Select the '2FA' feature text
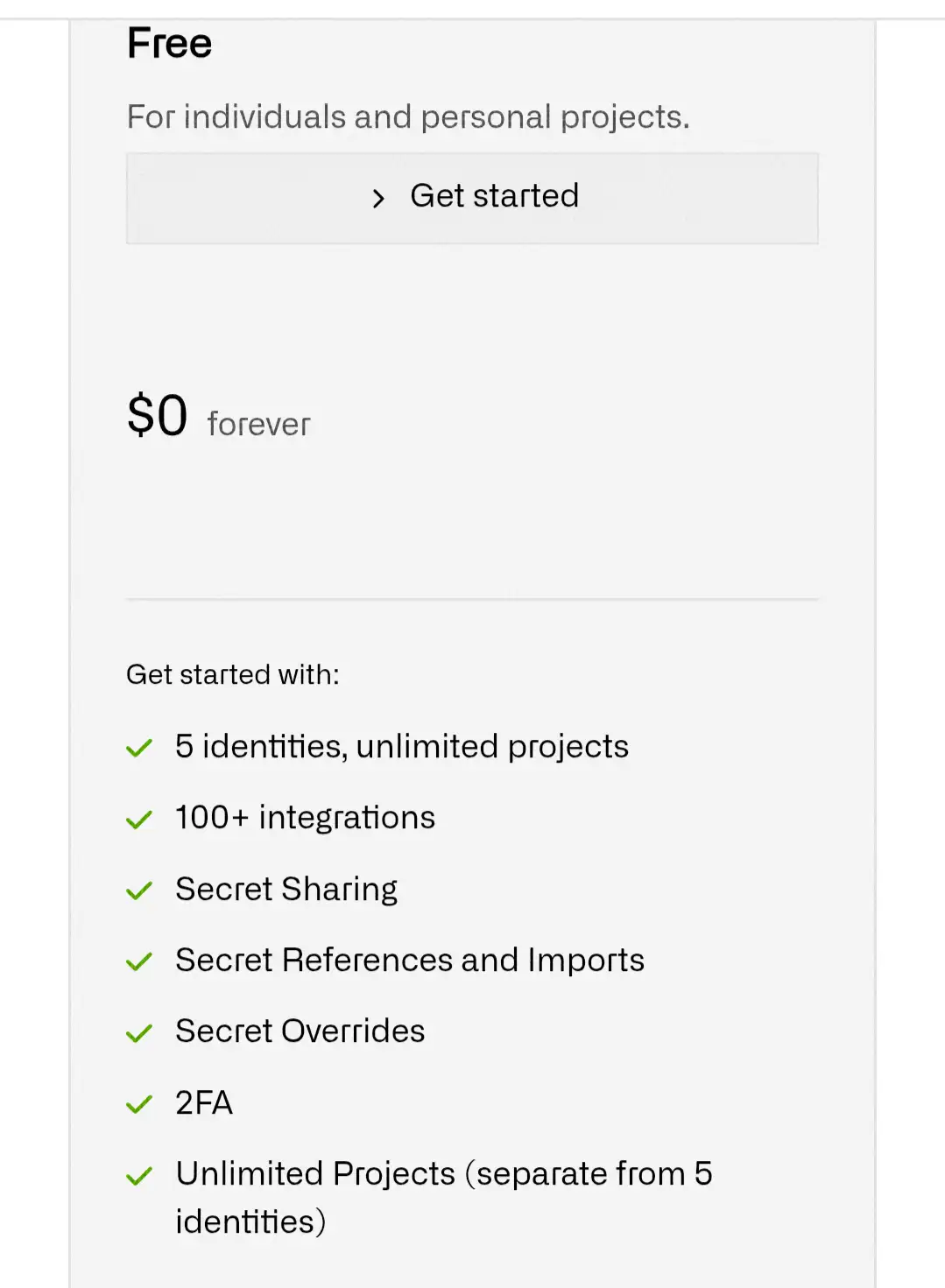Viewport: 945px width, 1288px height. point(204,1102)
